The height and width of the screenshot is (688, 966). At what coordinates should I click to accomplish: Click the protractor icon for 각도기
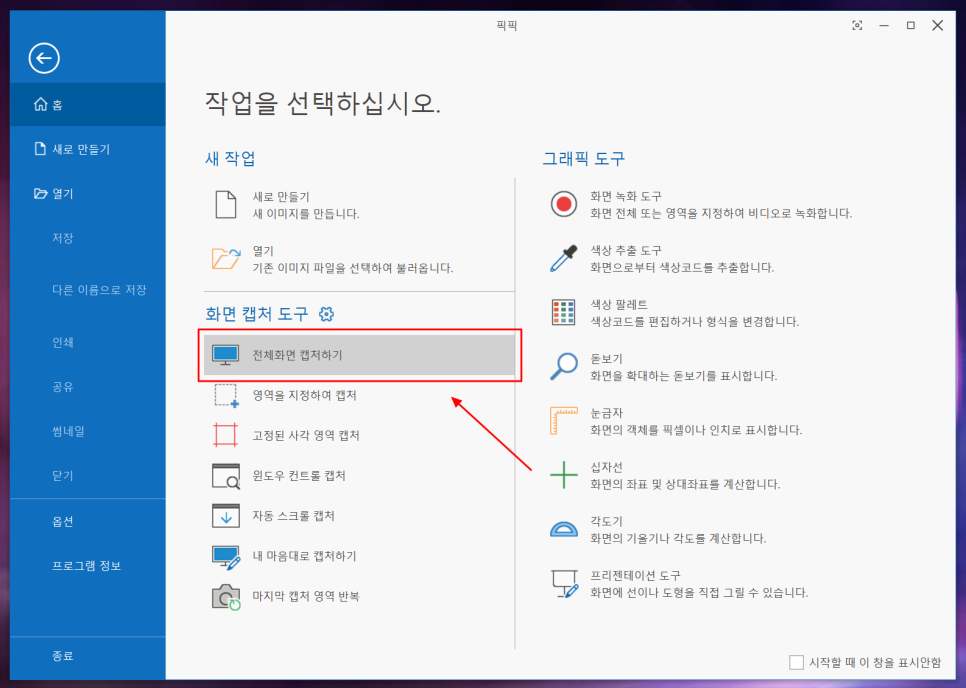564,529
